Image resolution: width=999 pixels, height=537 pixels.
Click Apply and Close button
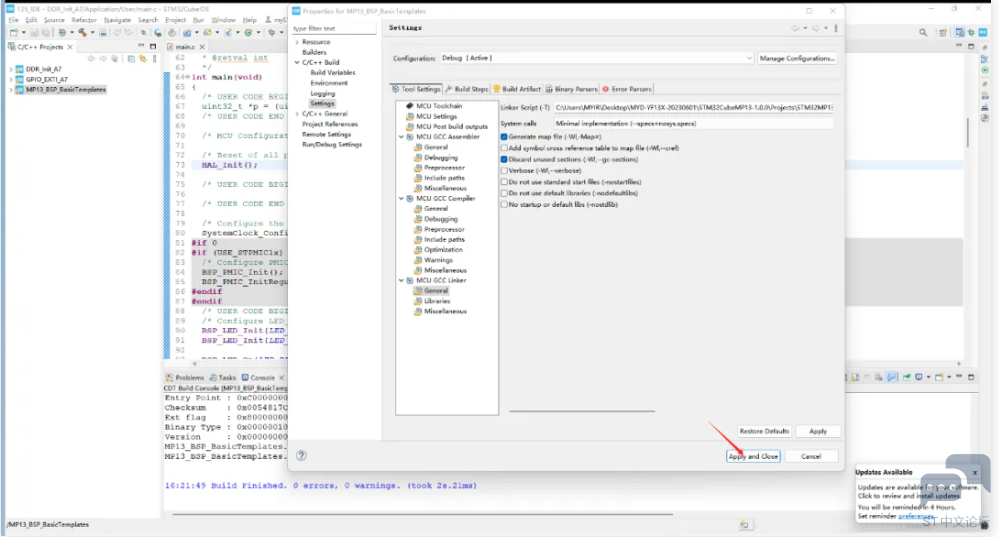[753, 456]
